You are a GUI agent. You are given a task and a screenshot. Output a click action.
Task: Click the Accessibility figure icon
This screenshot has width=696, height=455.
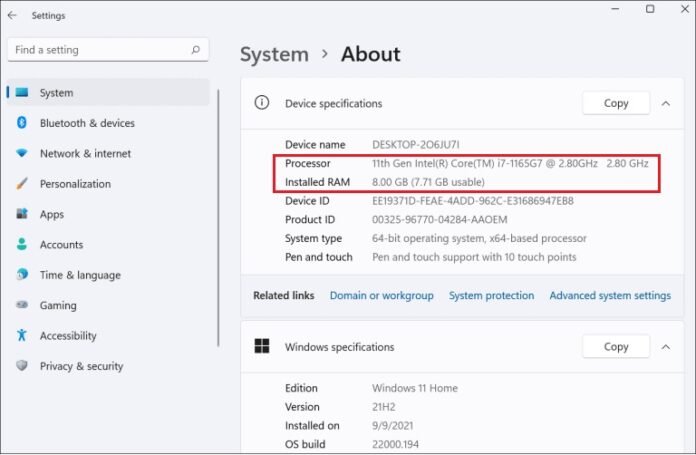[22, 335]
